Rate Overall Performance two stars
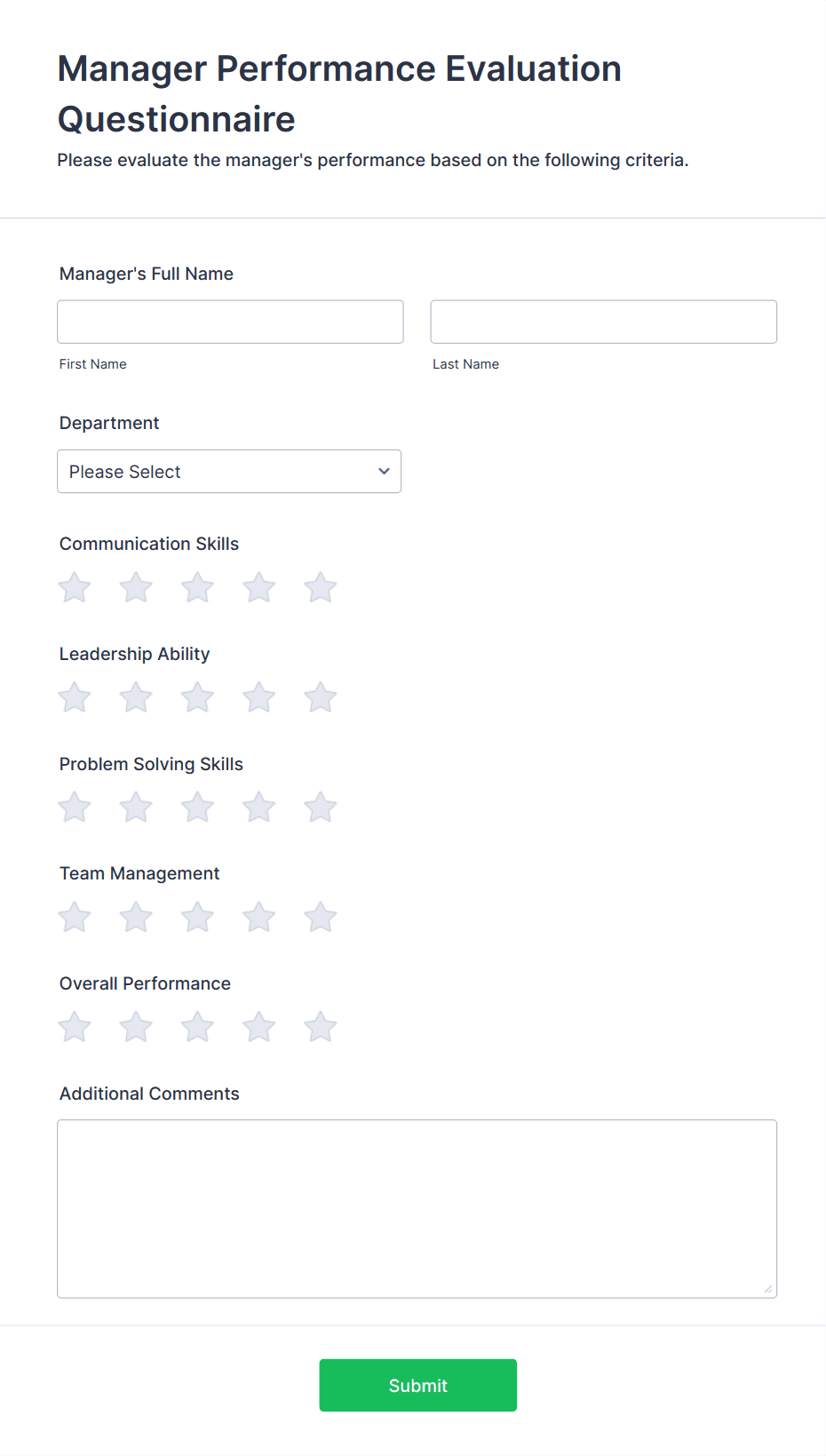This screenshot has width=826, height=1456. (x=135, y=1026)
